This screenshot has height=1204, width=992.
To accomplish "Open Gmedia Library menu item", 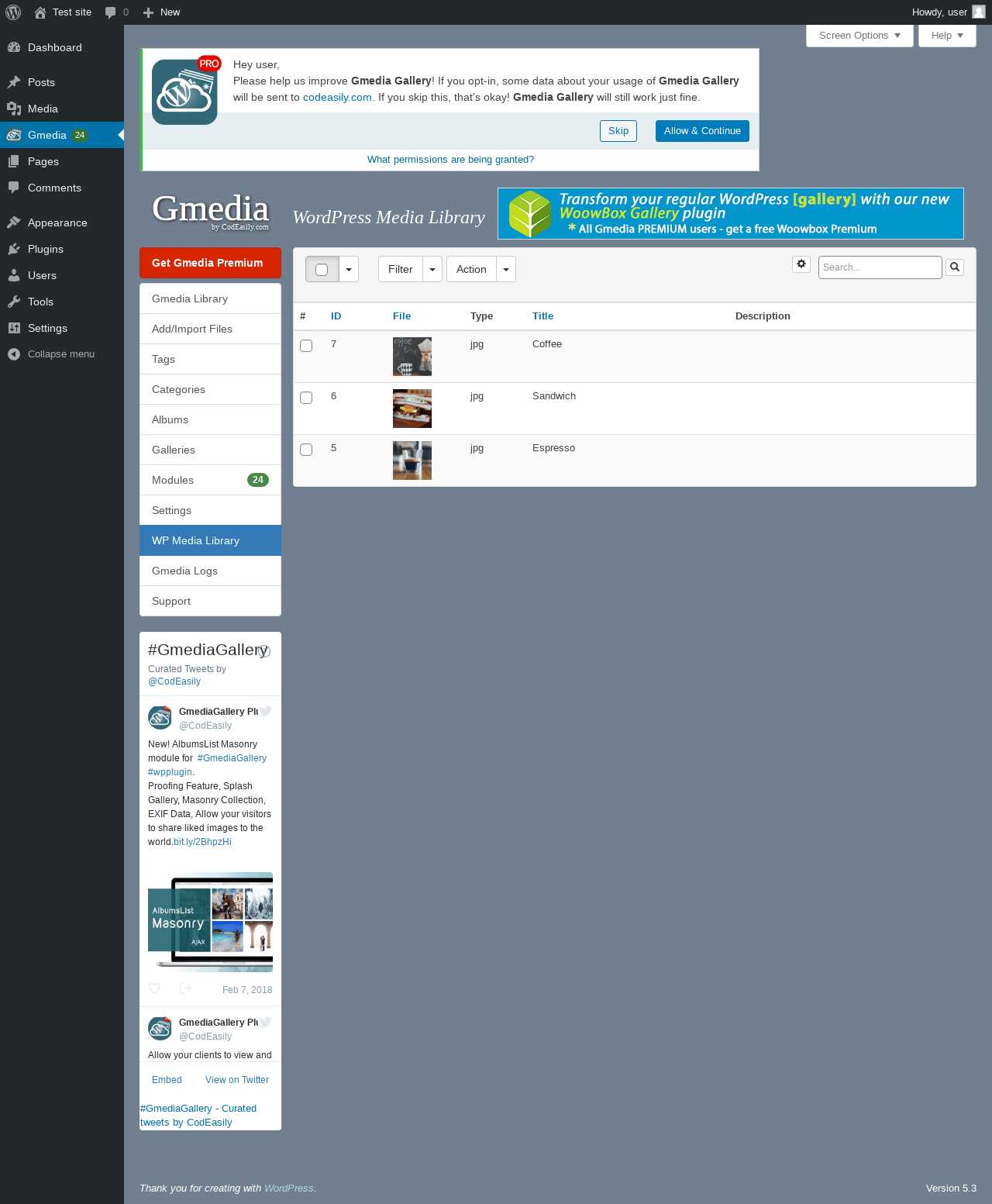I will tap(210, 298).
